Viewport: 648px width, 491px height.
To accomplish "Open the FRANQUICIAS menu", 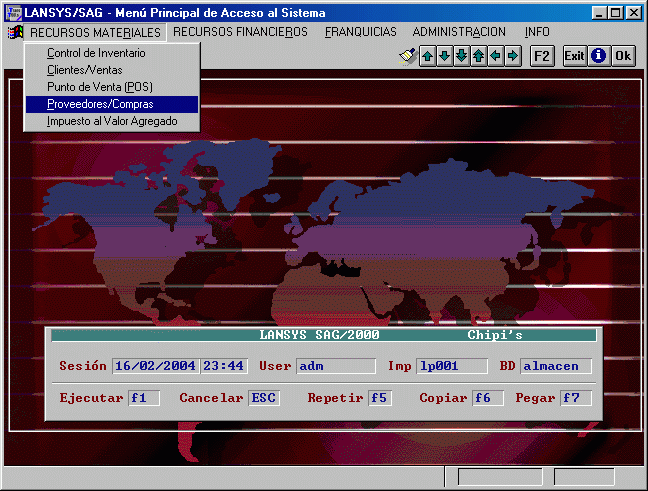I will pyautogui.click(x=360, y=32).
